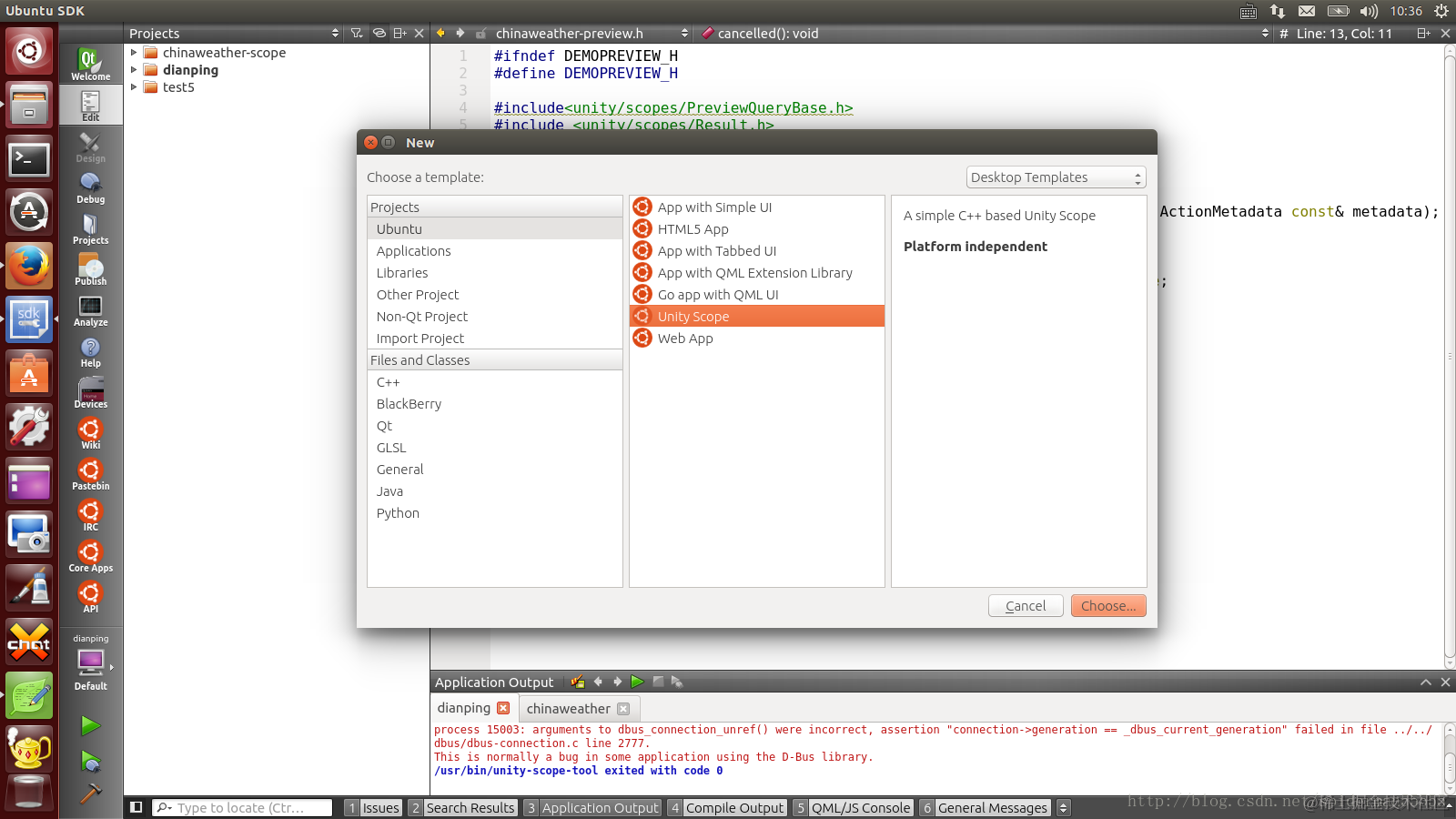The image size is (1456, 819).
Task: Open the Desktop Templates combo box
Action: pos(1056,177)
